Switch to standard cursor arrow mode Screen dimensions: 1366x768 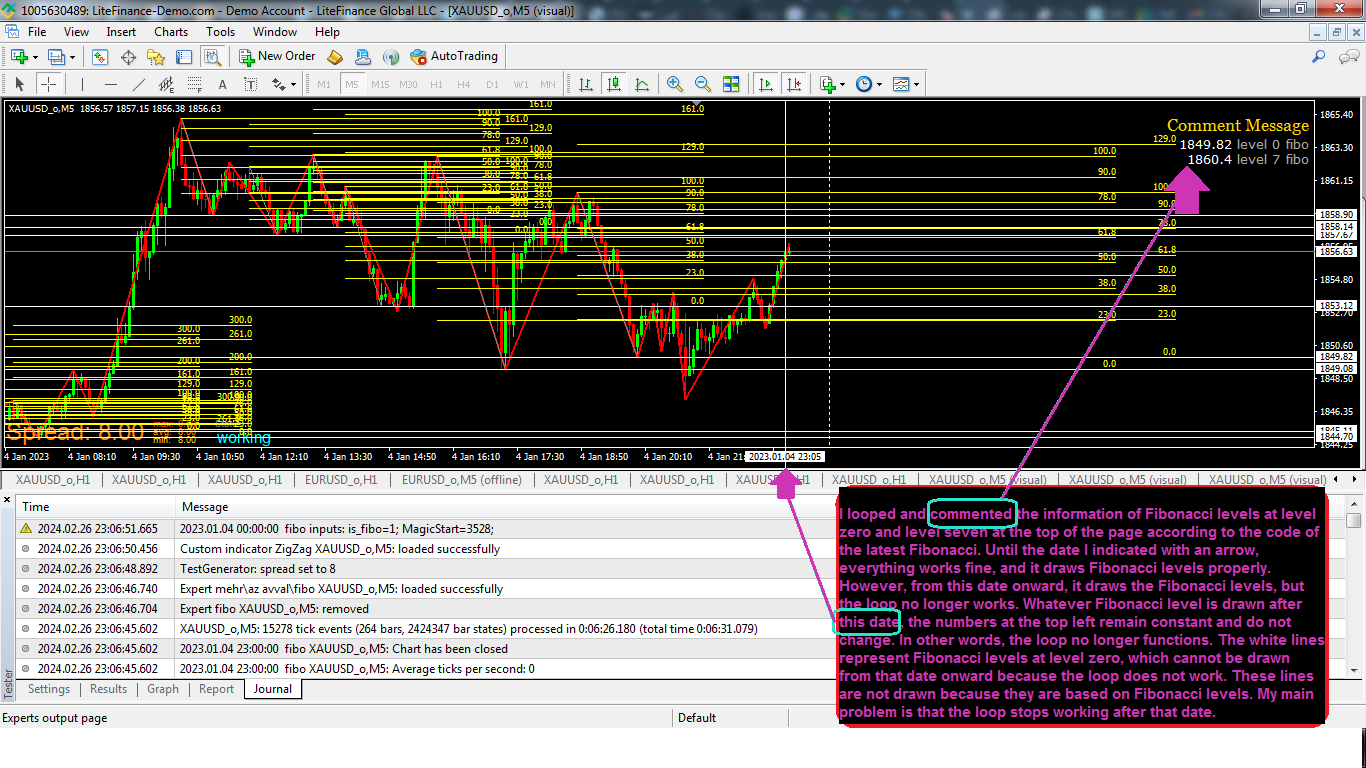click(x=19, y=84)
